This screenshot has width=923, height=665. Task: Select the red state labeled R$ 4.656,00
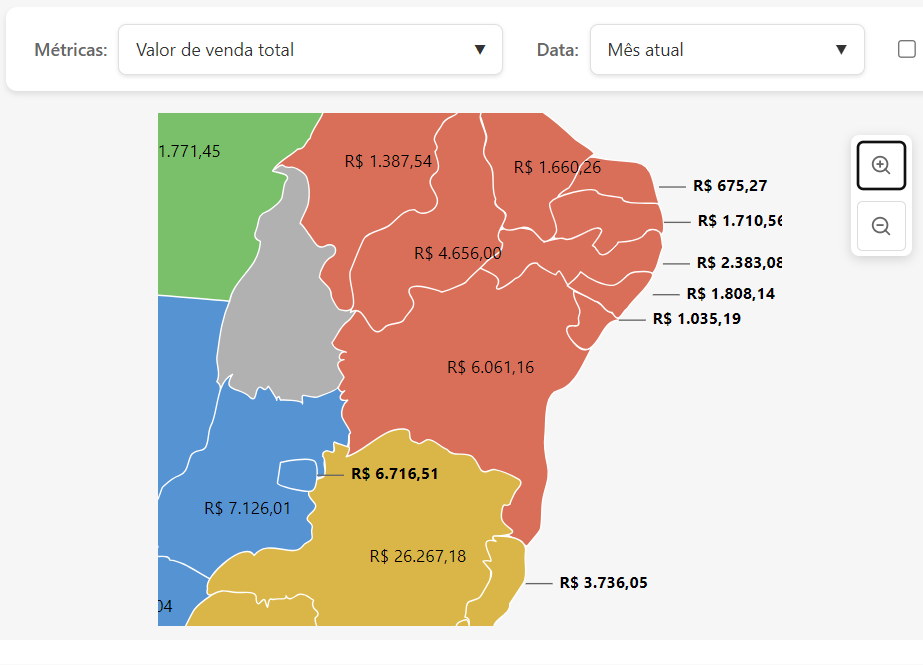pyautogui.click(x=455, y=253)
